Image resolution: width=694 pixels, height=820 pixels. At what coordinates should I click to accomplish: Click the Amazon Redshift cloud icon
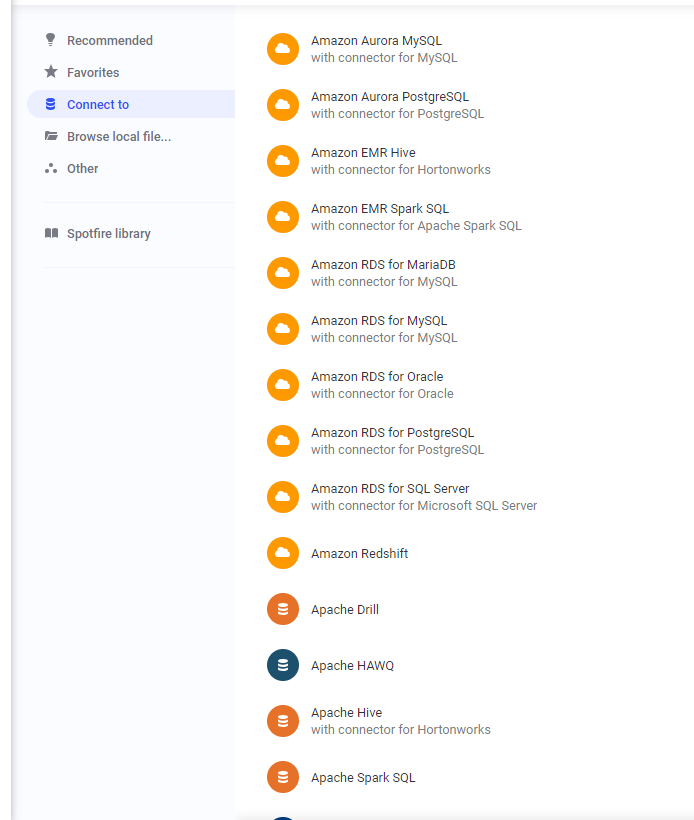pos(283,553)
